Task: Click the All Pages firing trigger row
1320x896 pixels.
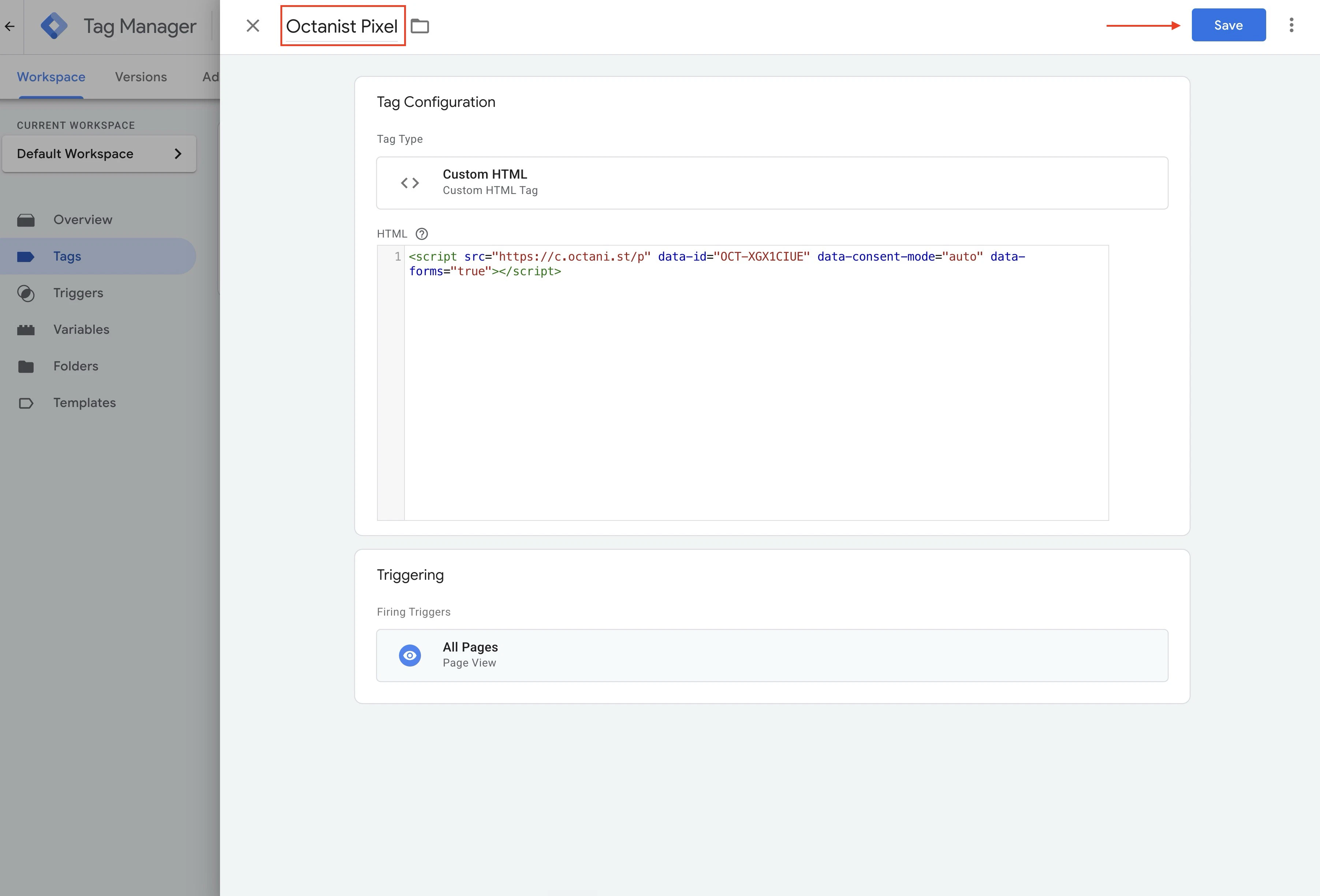Action: pos(772,655)
